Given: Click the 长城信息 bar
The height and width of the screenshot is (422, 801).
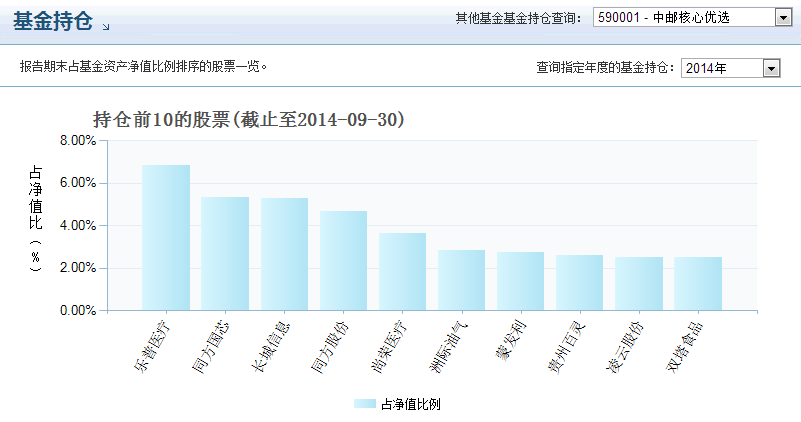Looking at the screenshot, I should (x=284, y=254).
